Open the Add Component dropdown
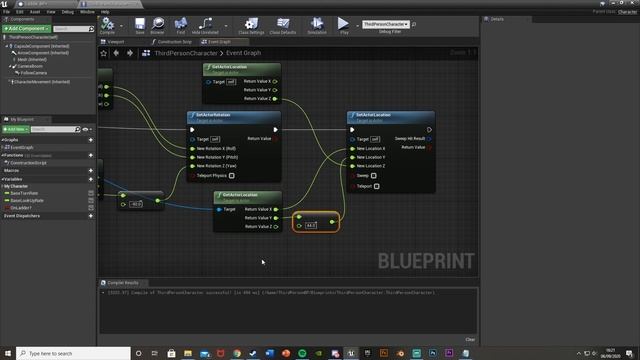The image size is (640, 360). click(x=27, y=29)
